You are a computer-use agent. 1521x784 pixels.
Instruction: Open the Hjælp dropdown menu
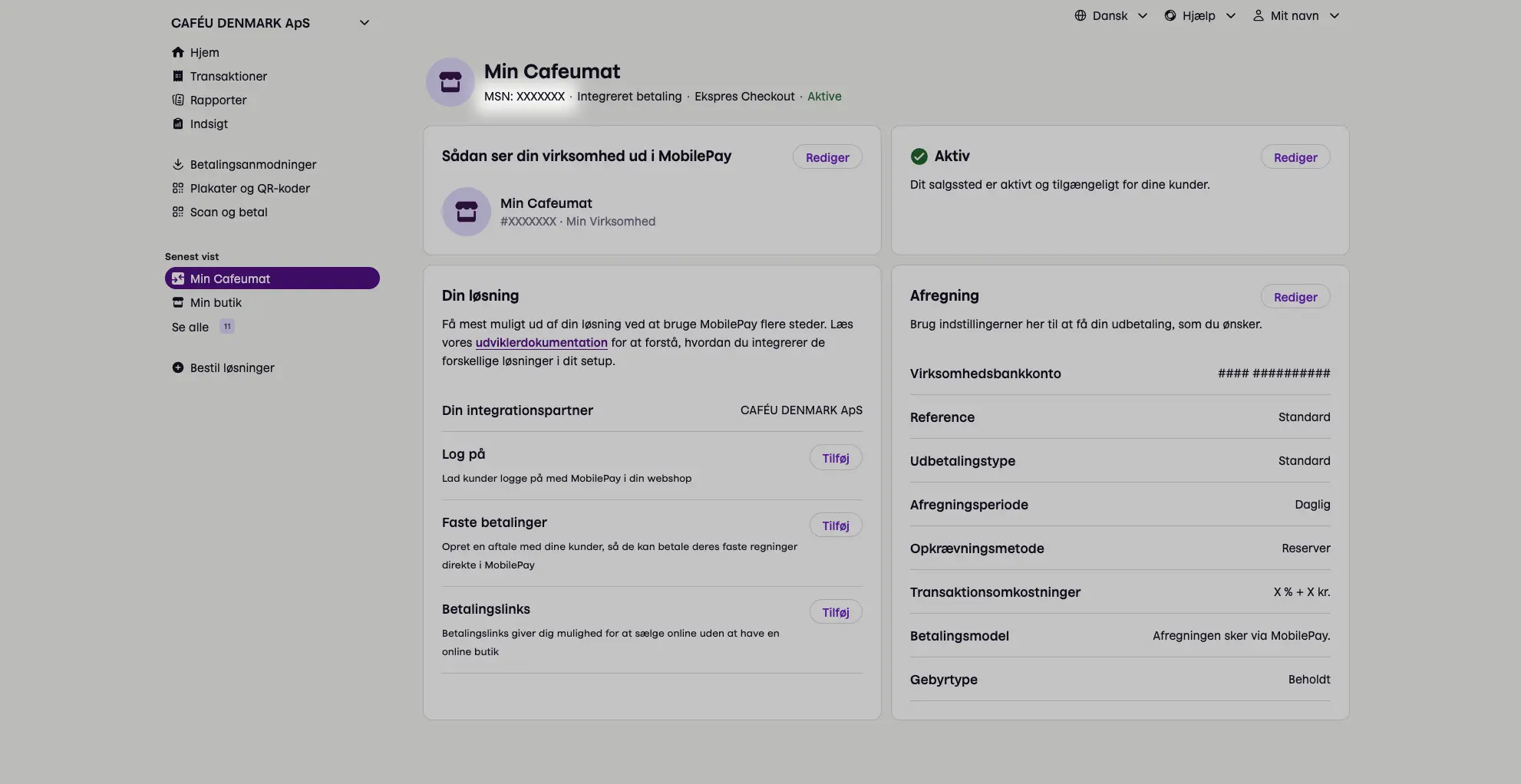coord(1199,15)
